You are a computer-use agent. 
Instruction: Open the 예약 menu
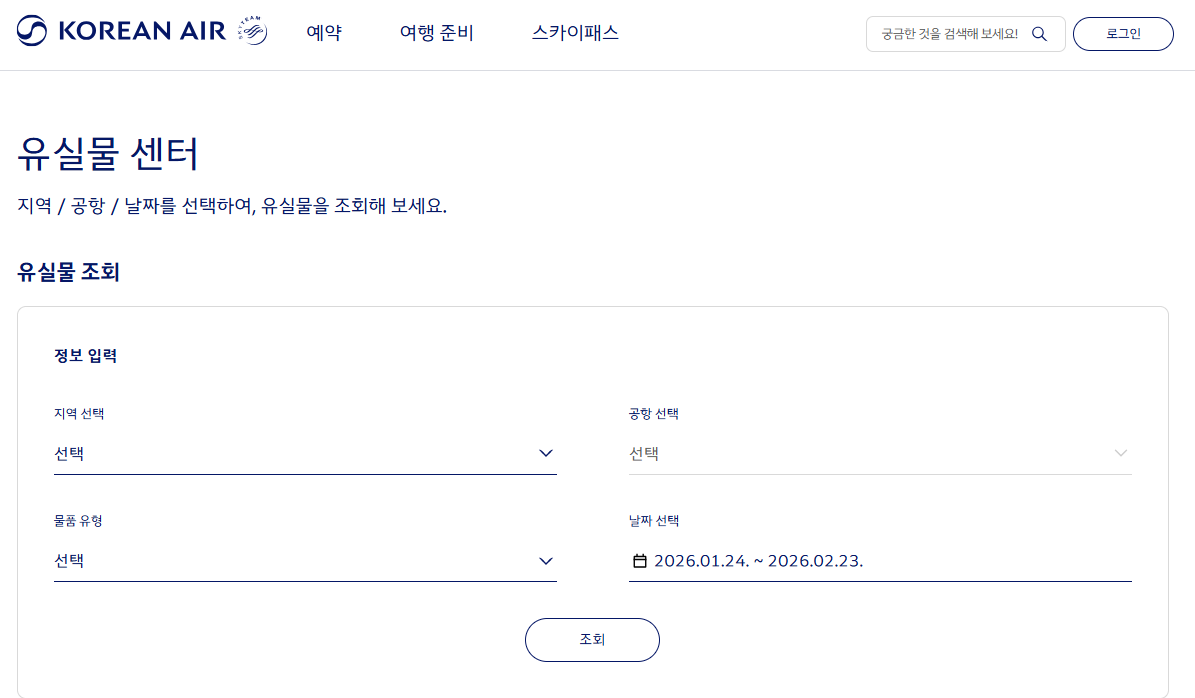[323, 33]
